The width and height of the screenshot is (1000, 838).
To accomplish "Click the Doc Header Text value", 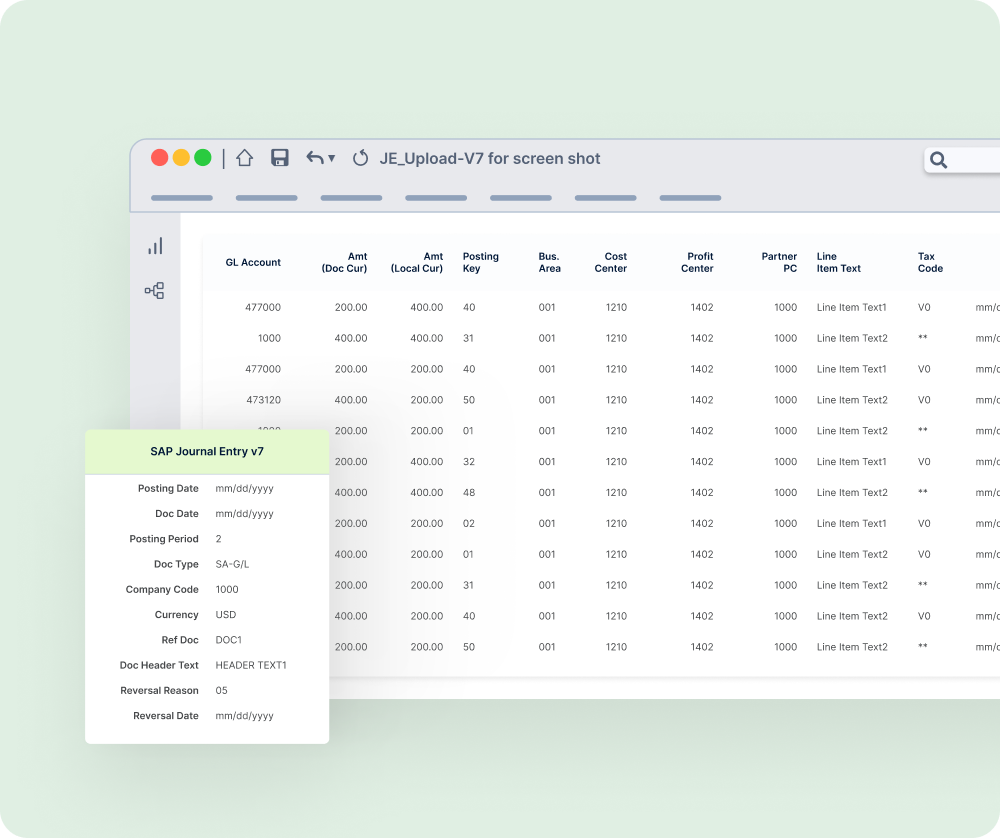I will (251, 665).
